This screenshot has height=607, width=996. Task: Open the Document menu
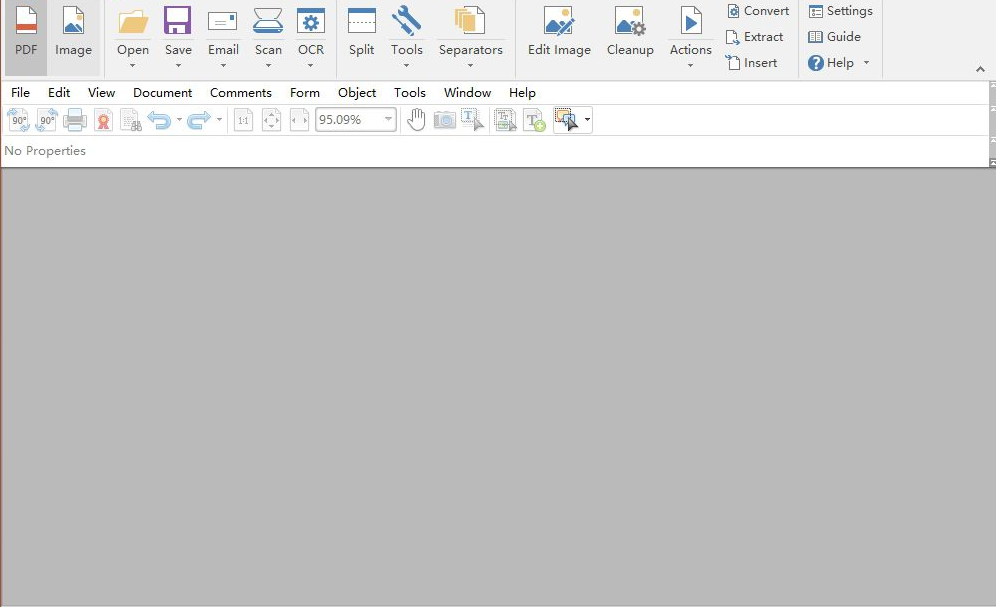click(x=162, y=92)
